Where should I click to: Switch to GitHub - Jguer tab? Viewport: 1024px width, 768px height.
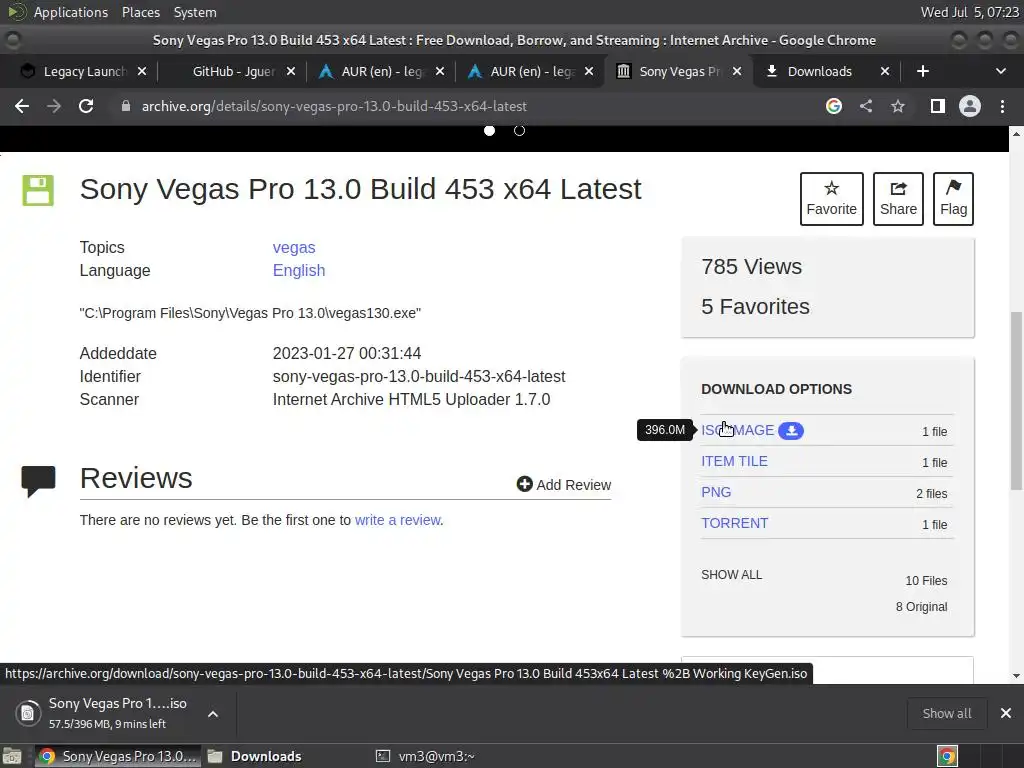point(232,71)
